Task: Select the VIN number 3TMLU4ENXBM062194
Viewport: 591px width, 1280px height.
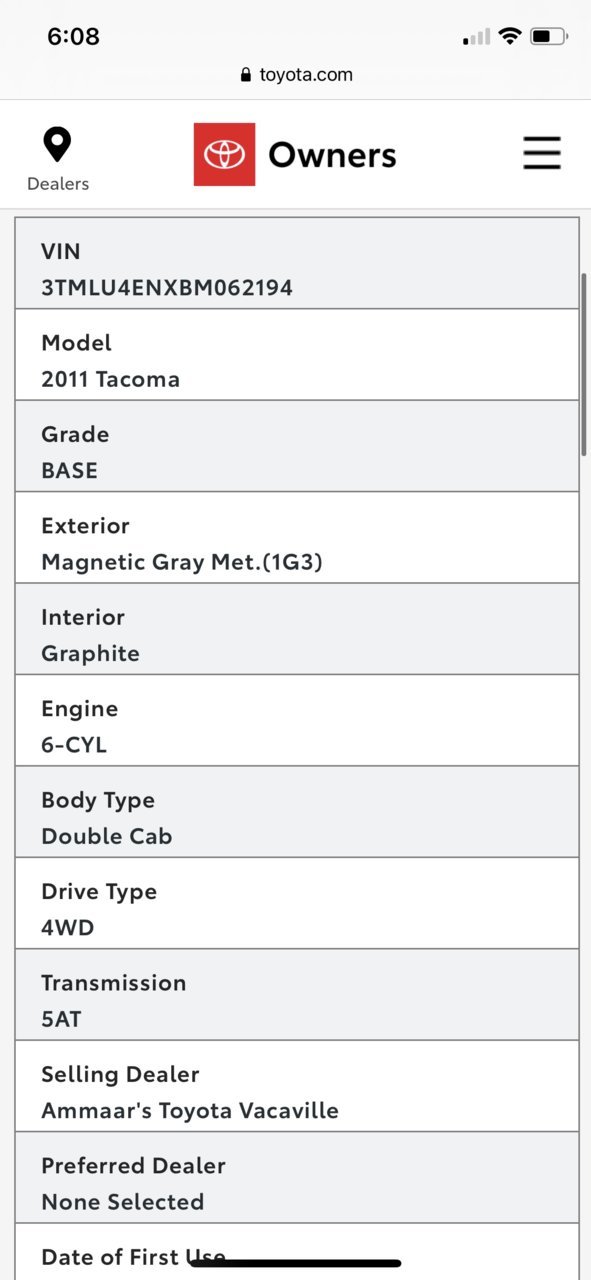Action: coord(167,288)
